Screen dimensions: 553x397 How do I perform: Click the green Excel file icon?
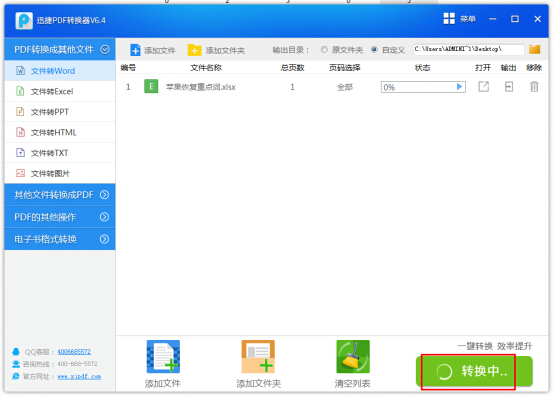(x=151, y=86)
